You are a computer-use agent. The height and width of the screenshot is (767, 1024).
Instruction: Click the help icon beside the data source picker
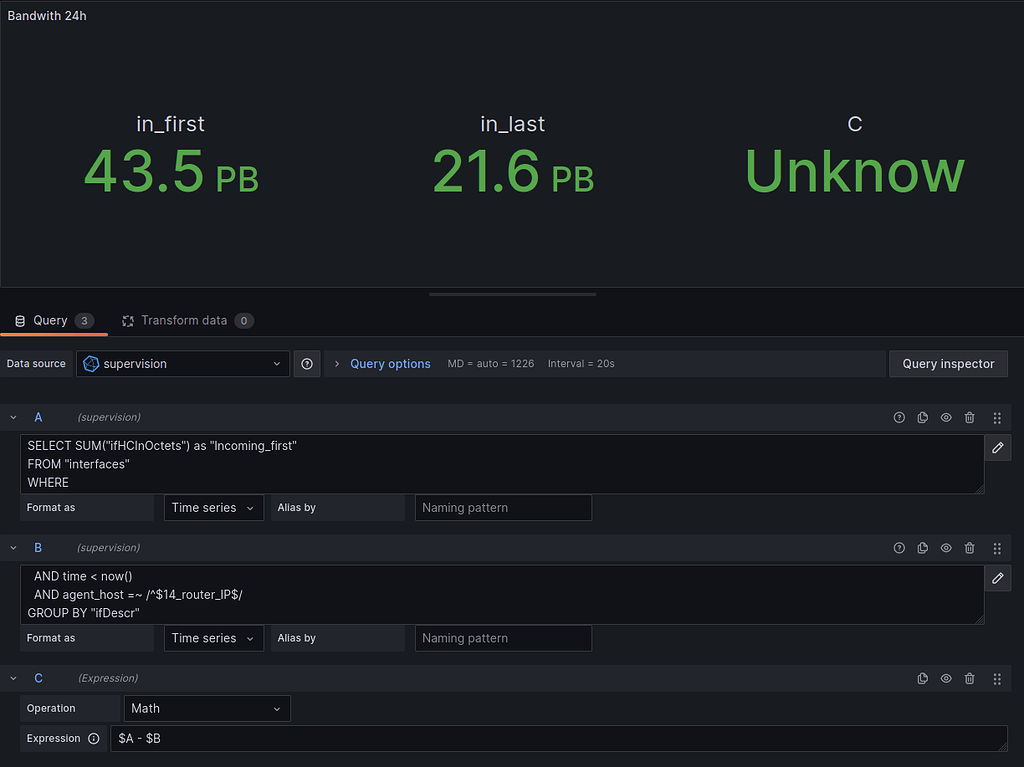pyautogui.click(x=307, y=363)
